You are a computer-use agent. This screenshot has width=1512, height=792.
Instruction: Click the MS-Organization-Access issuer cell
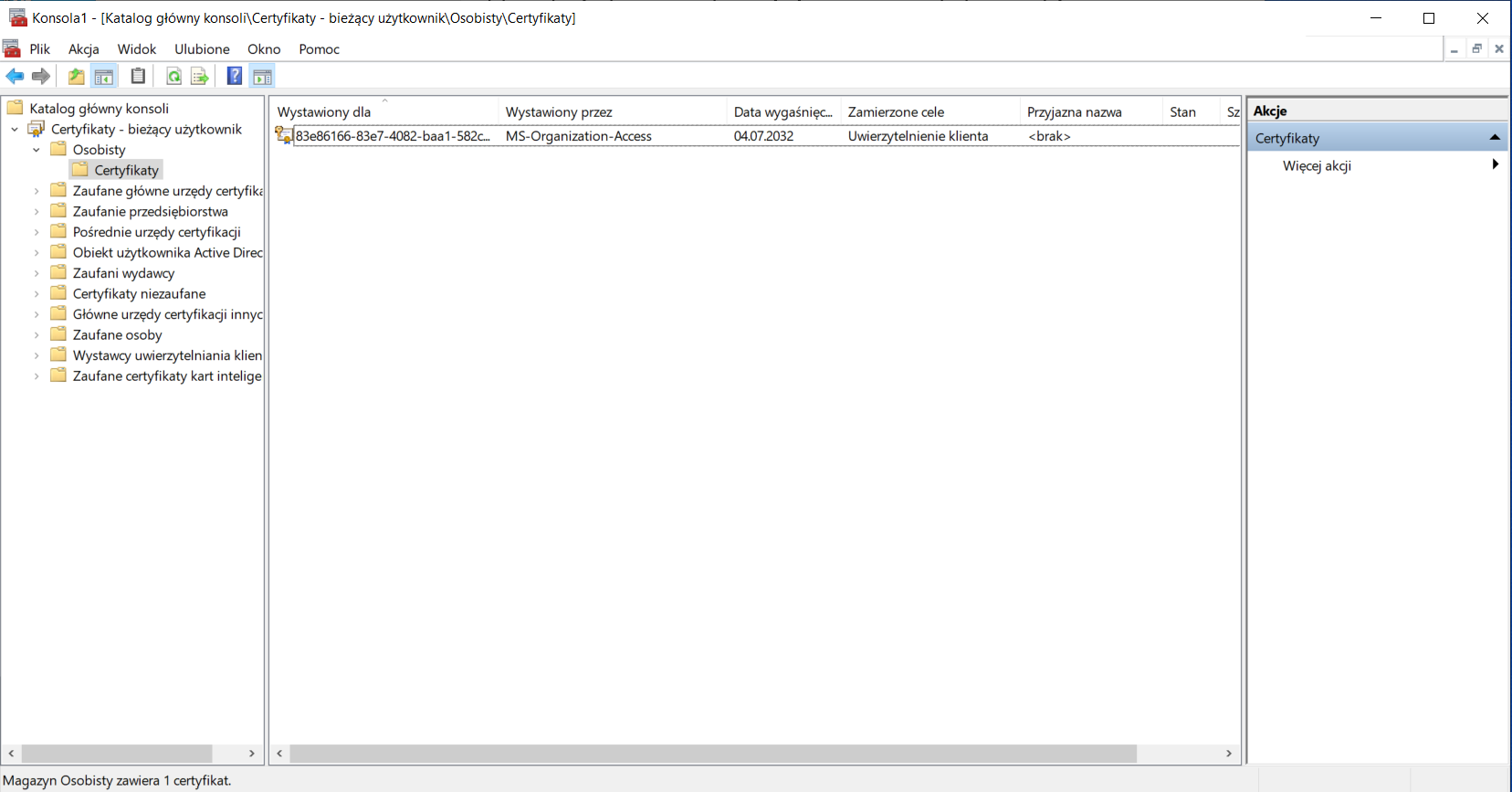579,136
